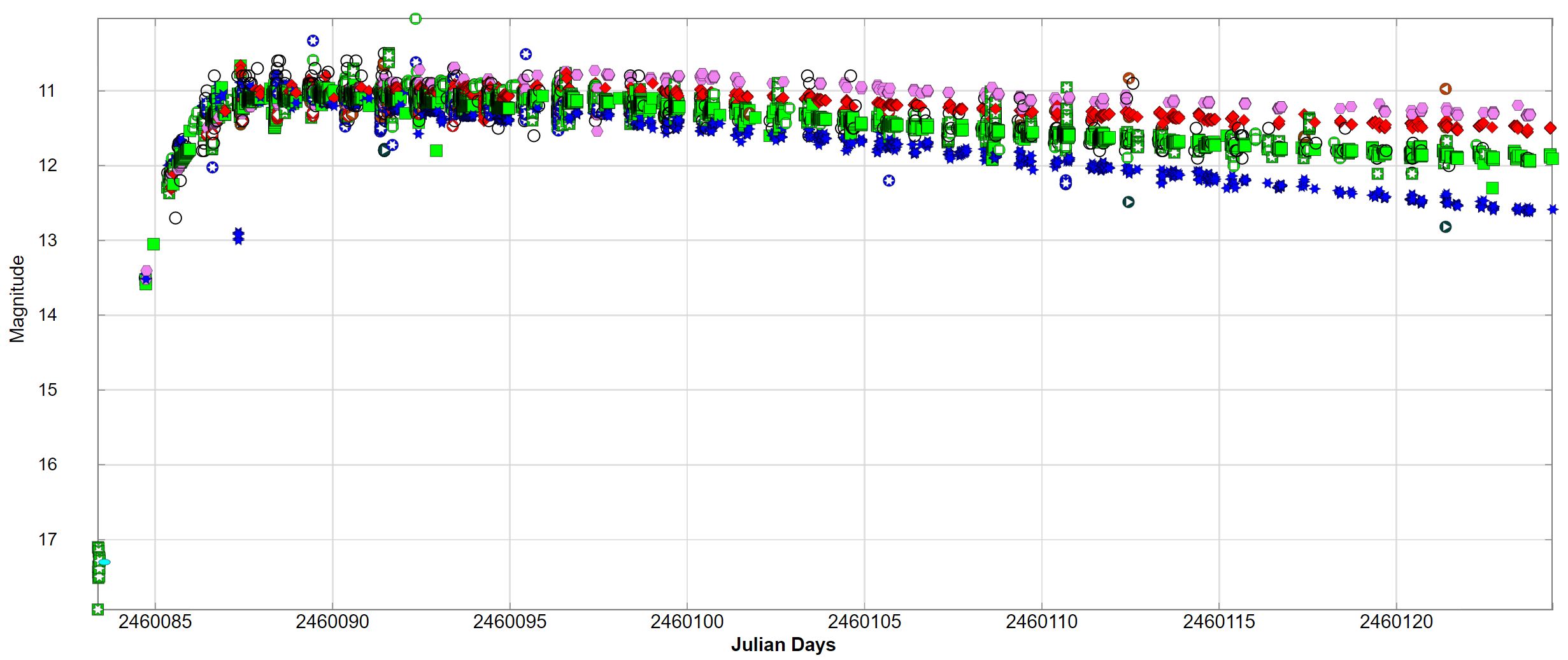Click the x-axis tick label '2460095'

(x=510, y=622)
